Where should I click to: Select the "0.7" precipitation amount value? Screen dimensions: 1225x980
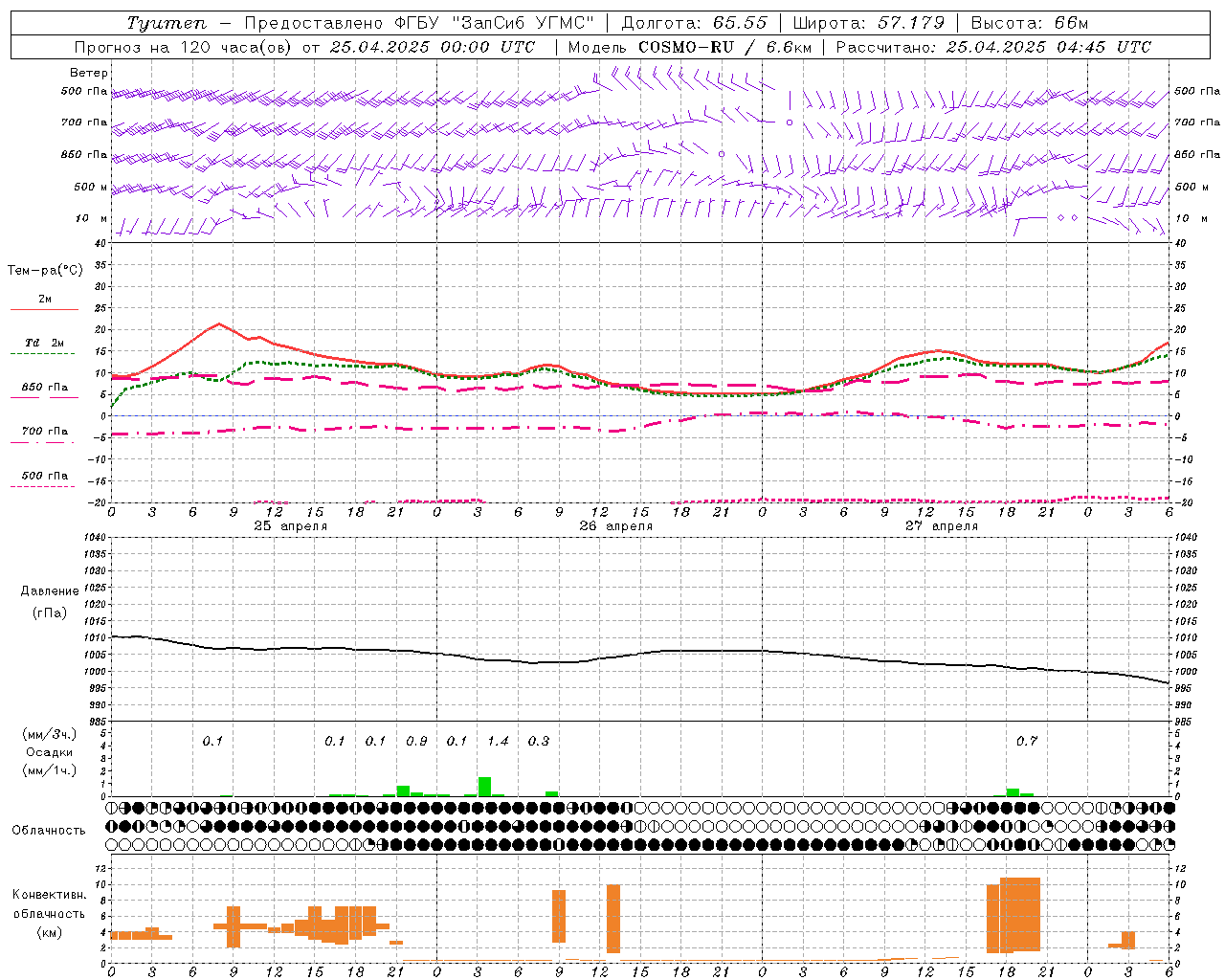[x=1027, y=742]
